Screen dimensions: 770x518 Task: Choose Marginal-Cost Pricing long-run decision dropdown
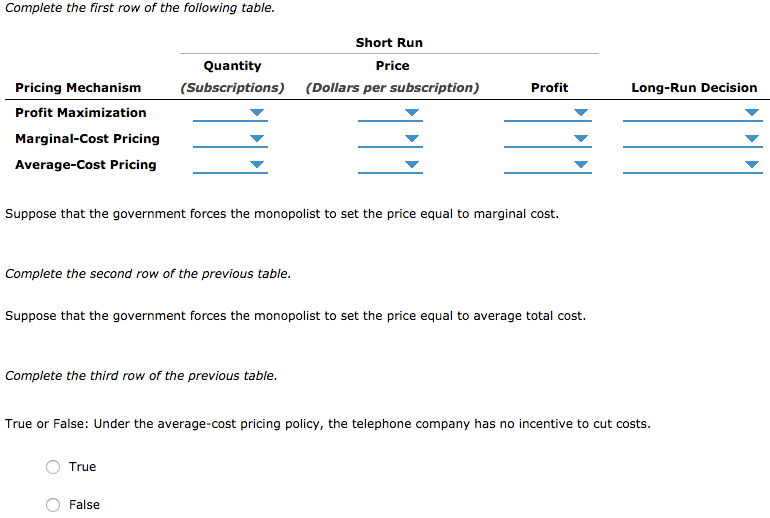click(692, 139)
